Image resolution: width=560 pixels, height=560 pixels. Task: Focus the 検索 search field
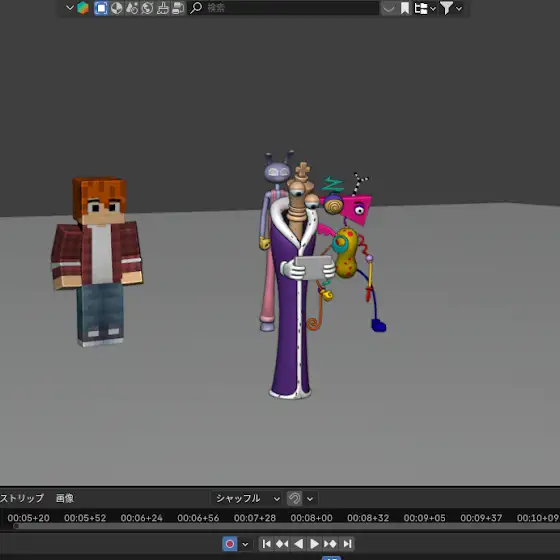[283, 8]
